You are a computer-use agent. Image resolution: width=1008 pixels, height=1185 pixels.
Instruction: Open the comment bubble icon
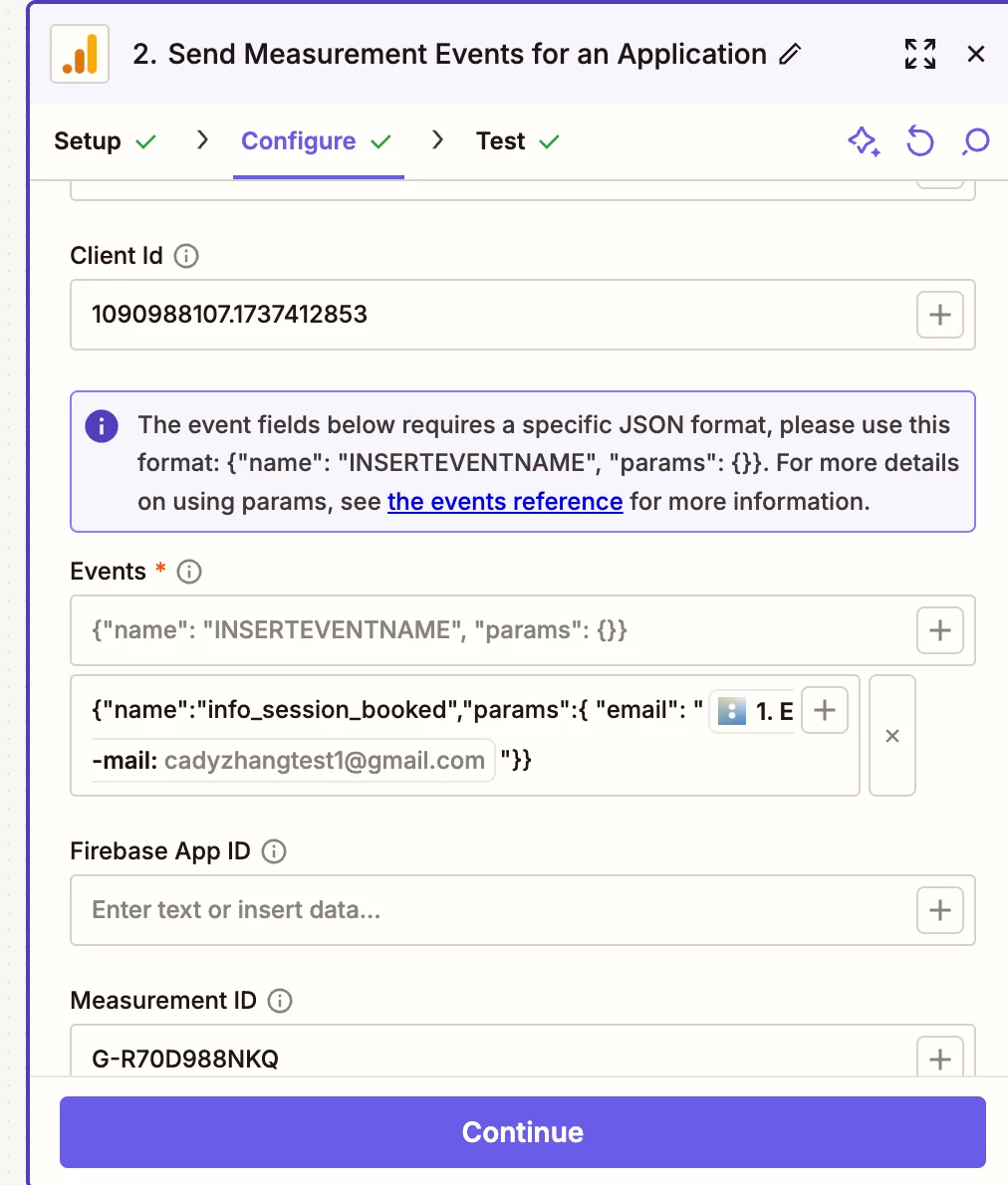[975, 141]
